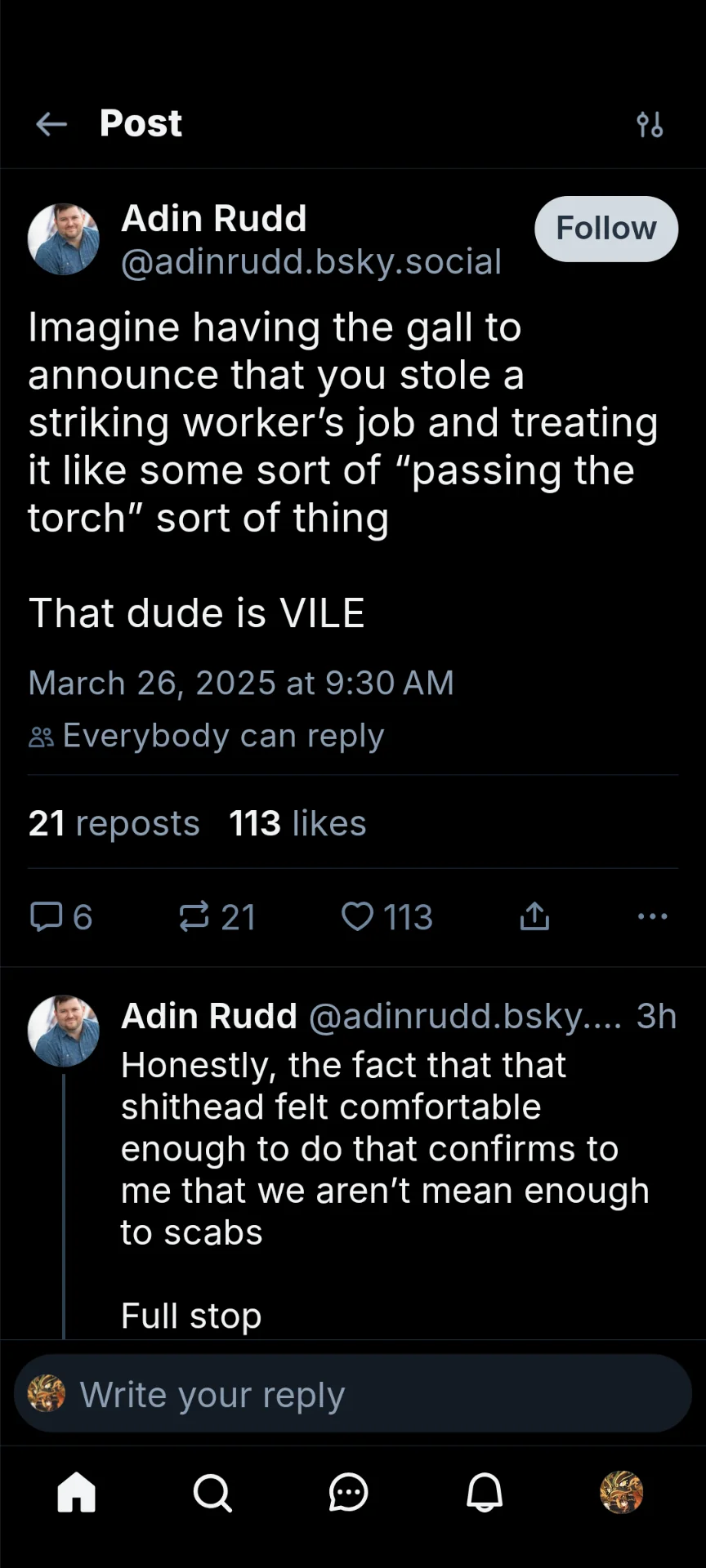This screenshot has width=706, height=1568.
Task: Open the three-dot more options menu
Action: pos(652,916)
